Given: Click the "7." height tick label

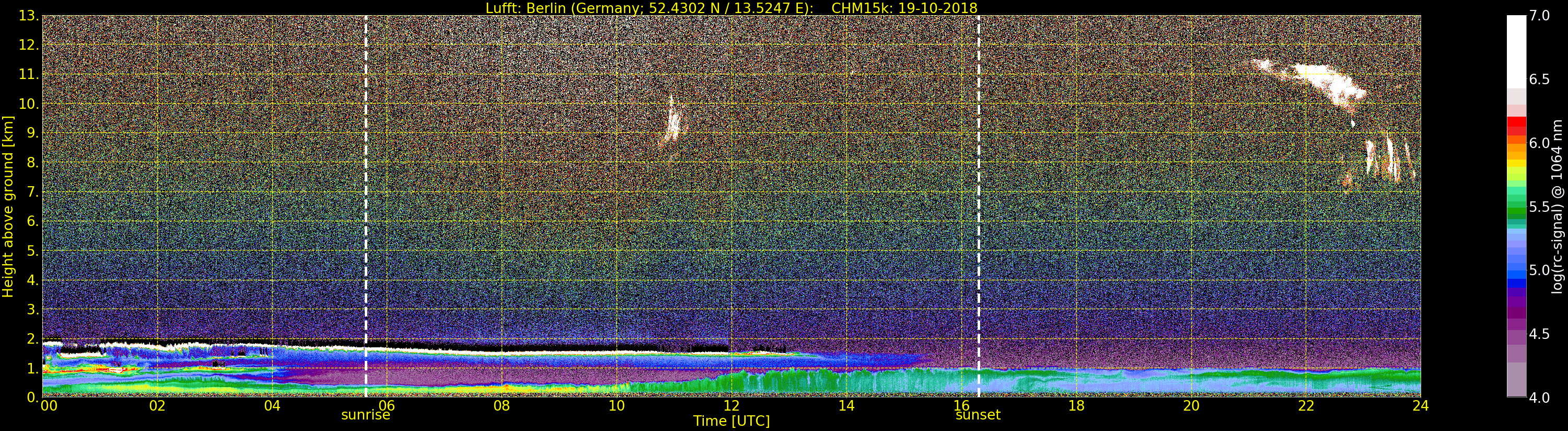Looking at the screenshot, I should (32, 192).
